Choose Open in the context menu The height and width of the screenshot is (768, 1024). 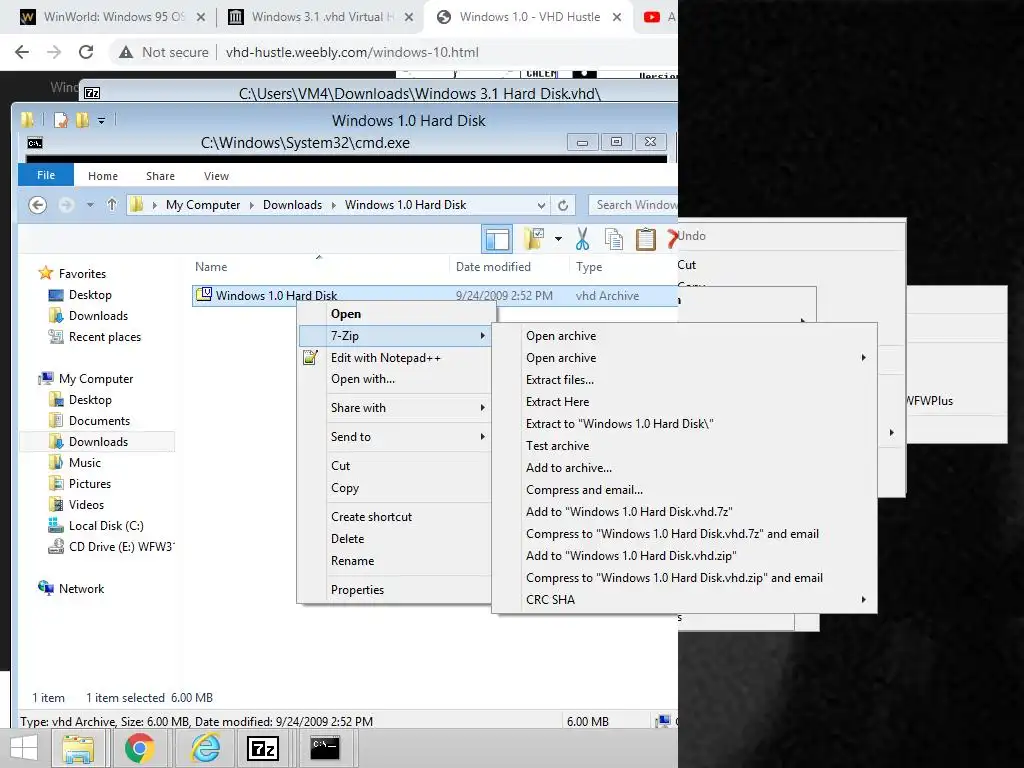click(345, 314)
